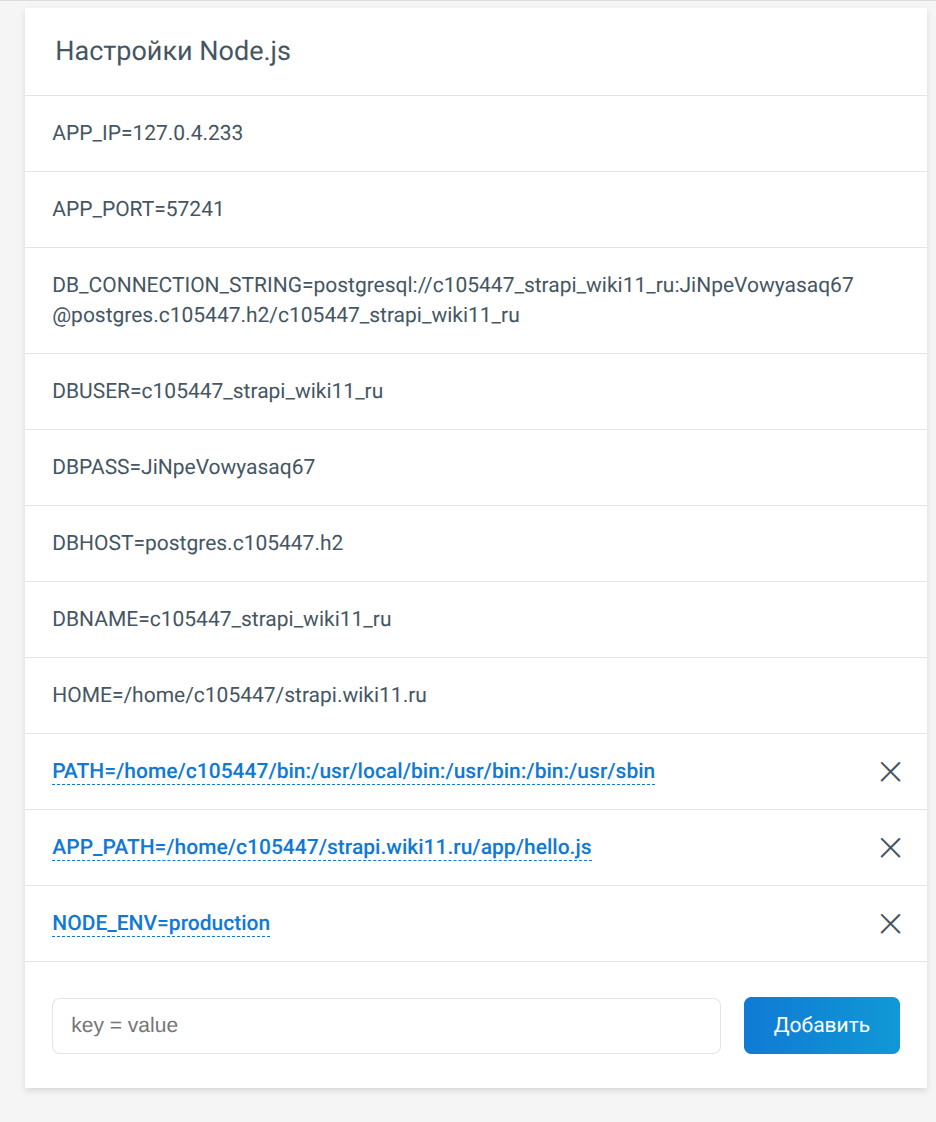Remove the PATH variable with its X icon
936x1122 pixels.
890,771
